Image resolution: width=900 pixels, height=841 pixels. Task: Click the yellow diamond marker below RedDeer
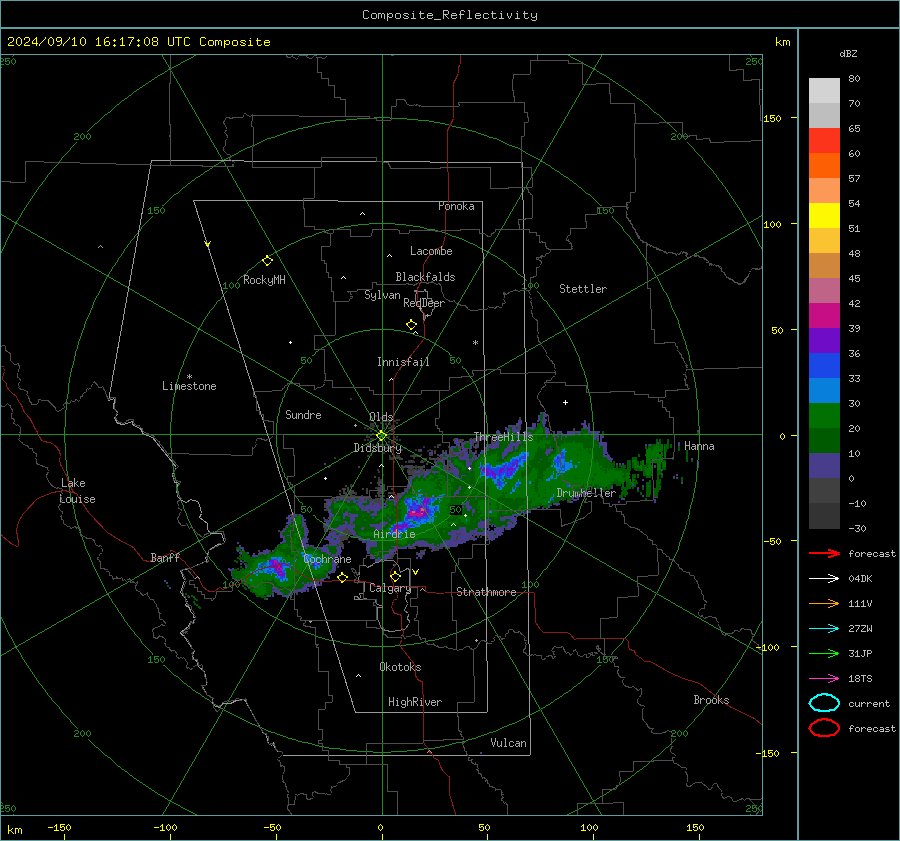tap(412, 325)
